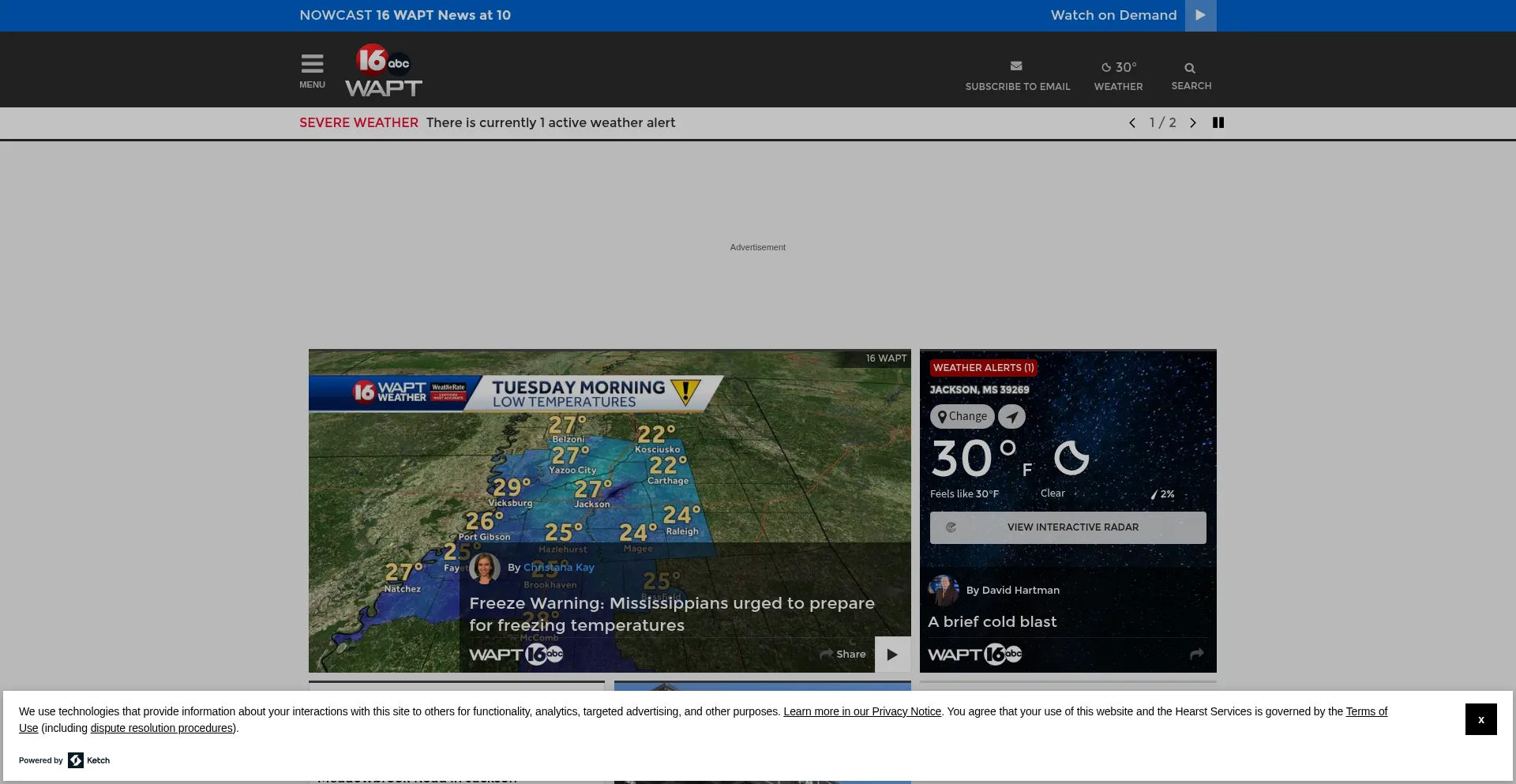
Task: Play the Freeze Warning video
Action: click(x=892, y=655)
